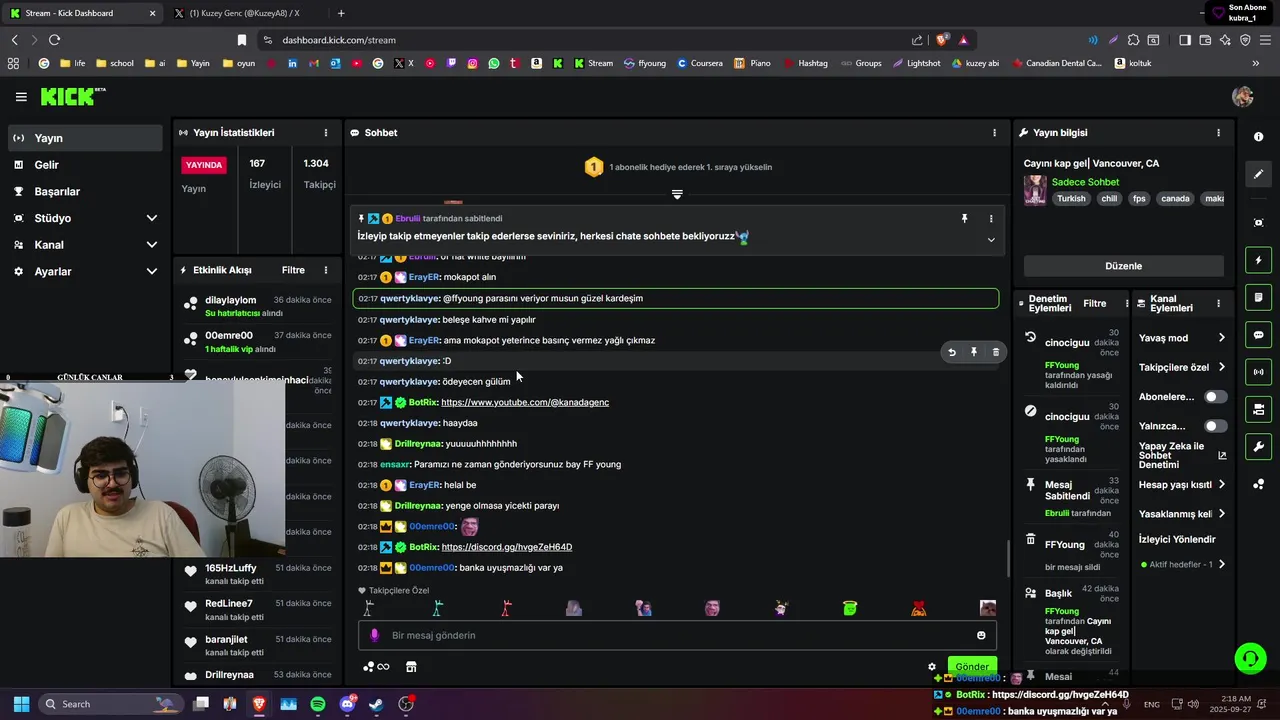Click the notes icon in right sidebar
This screenshot has height=720, width=1280.
click(x=1259, y=298)
